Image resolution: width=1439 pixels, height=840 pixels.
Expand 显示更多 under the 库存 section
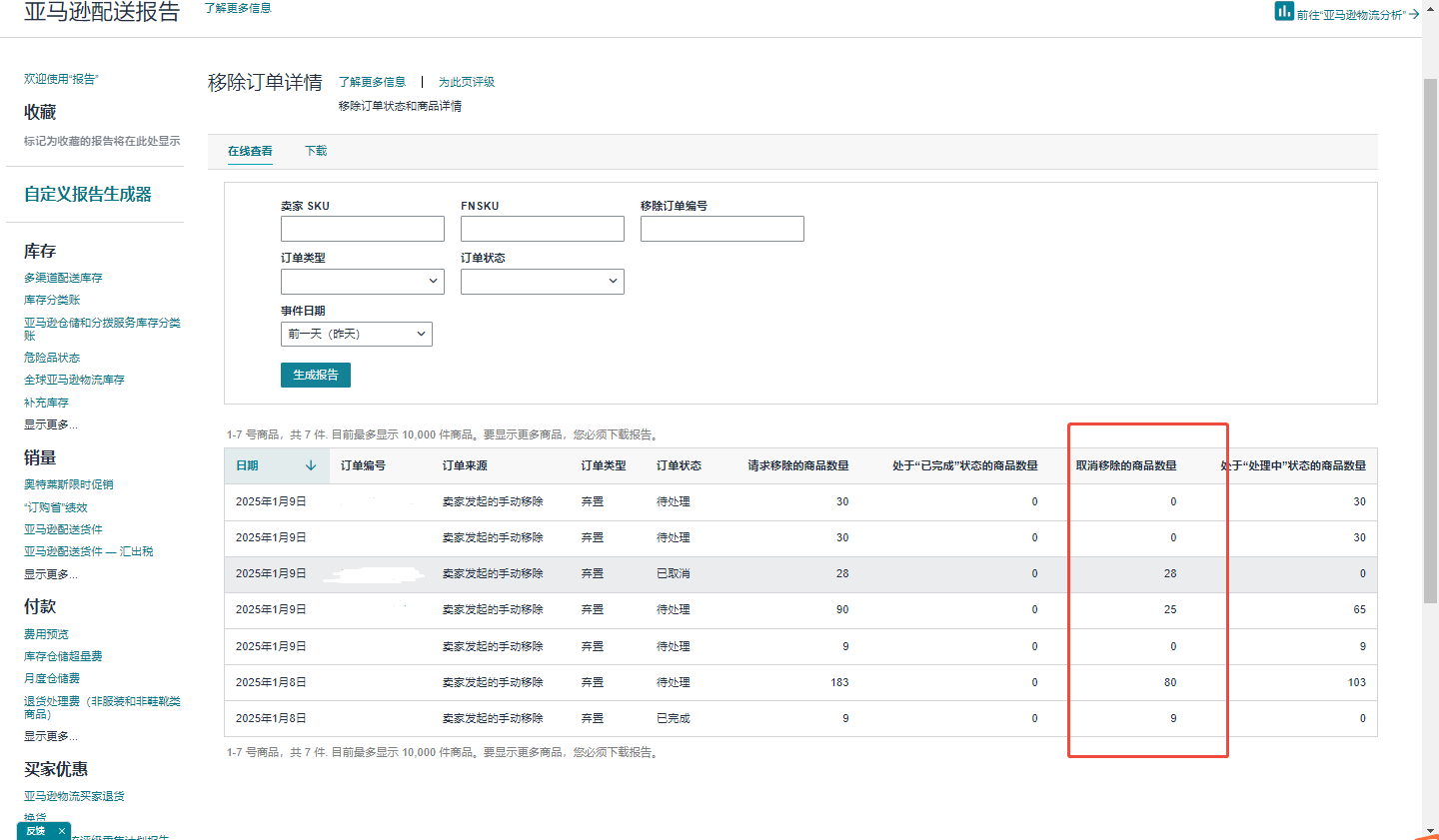[x=50, y=424]
